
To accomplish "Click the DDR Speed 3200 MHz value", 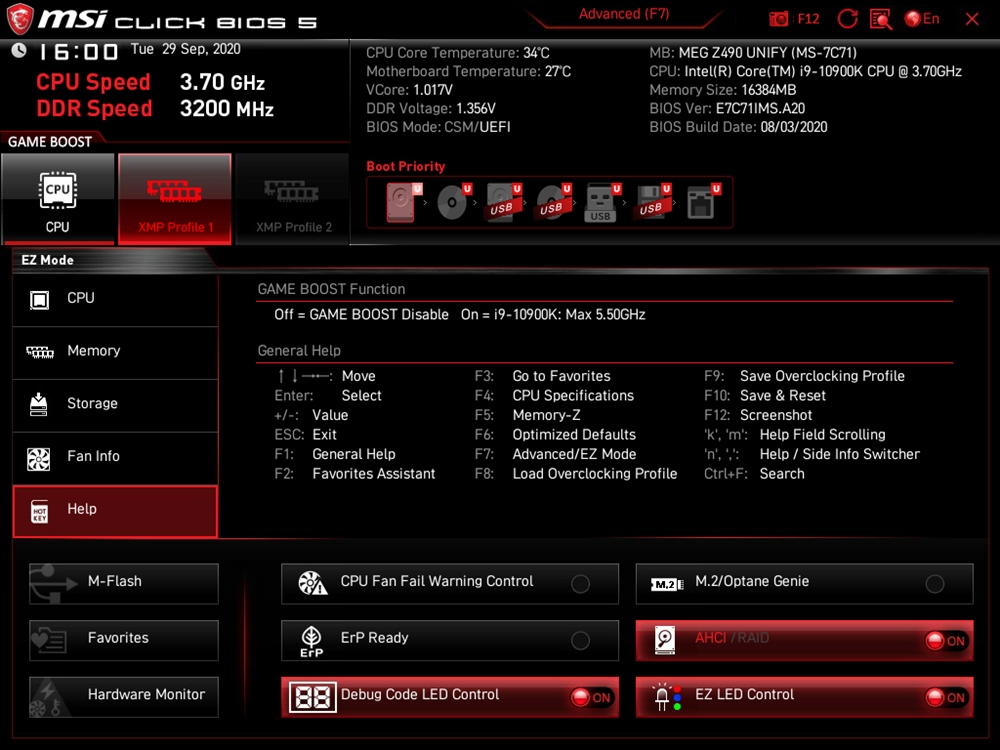I will tap(226, 109).
